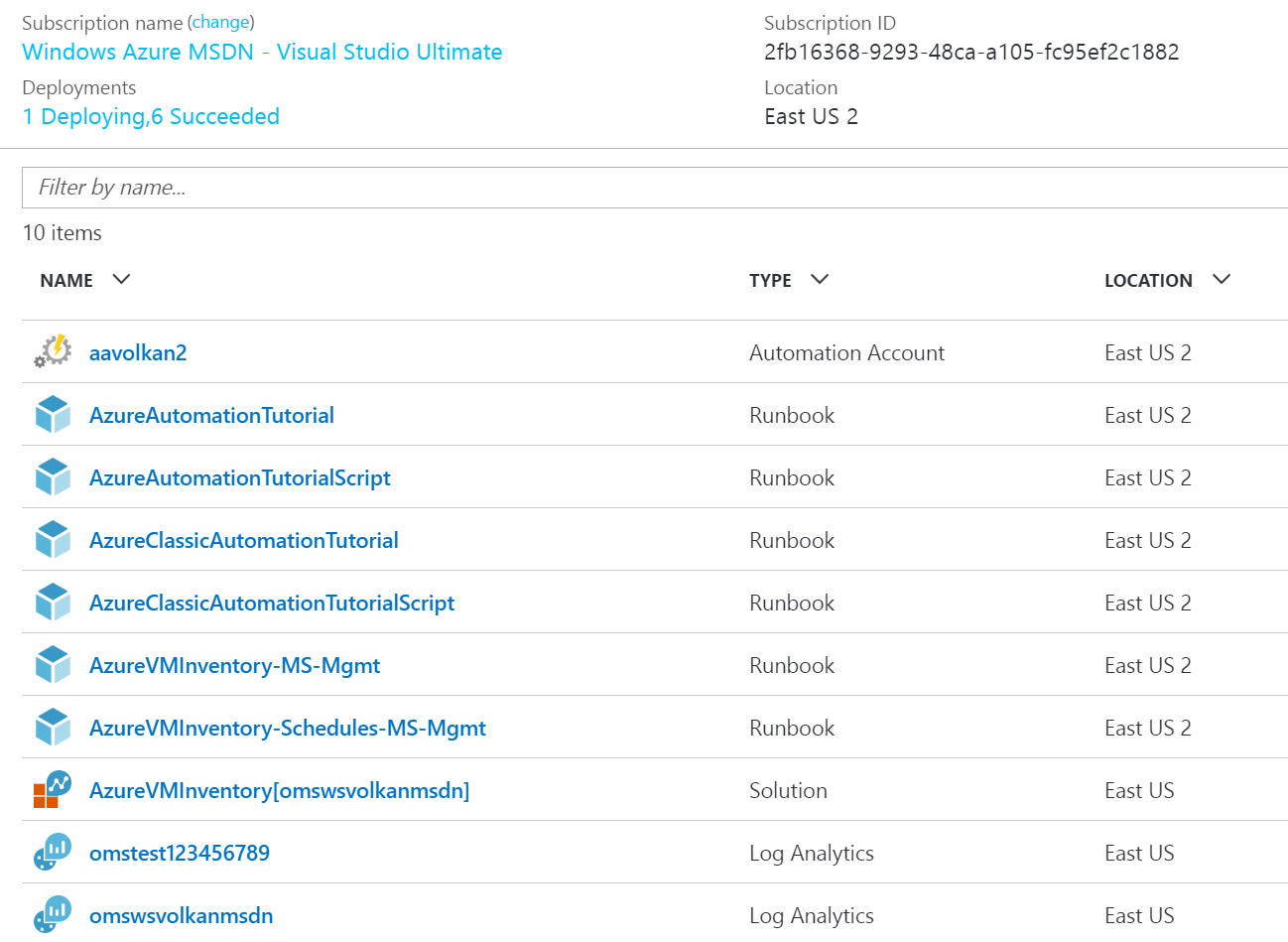Open the omstest123456789 workspace
The image size is (1288, 942).
tap(180, 853)
